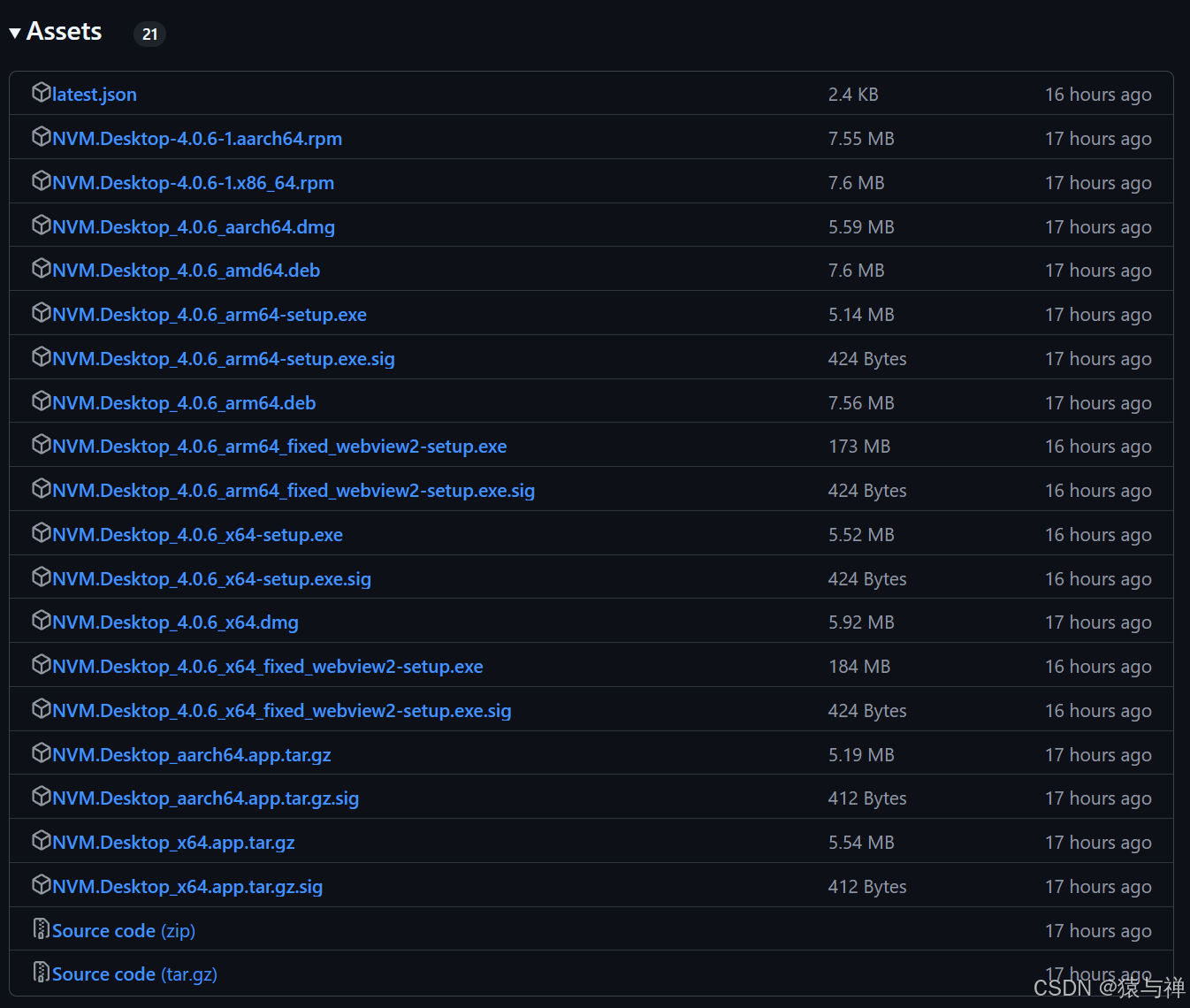Click the 5.59 MB file size
This screenshot has height=1008, width=1190.
[861, 227]
